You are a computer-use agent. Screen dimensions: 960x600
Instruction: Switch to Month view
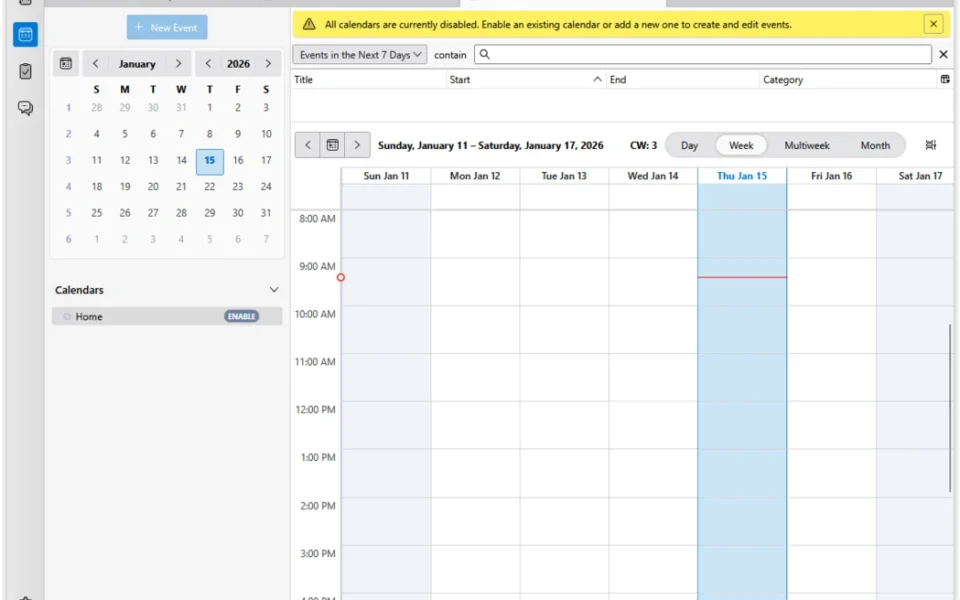pos(875,146)
